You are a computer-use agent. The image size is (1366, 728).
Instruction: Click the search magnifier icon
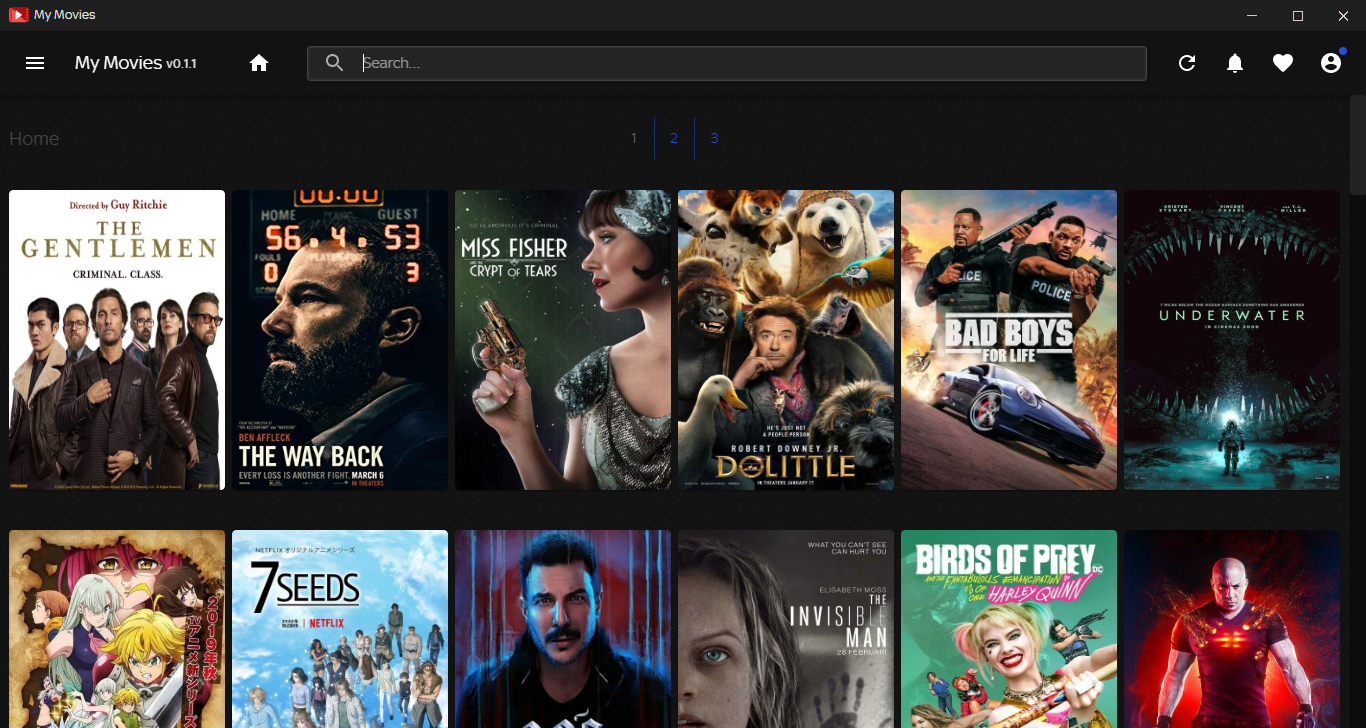point(334,62)
